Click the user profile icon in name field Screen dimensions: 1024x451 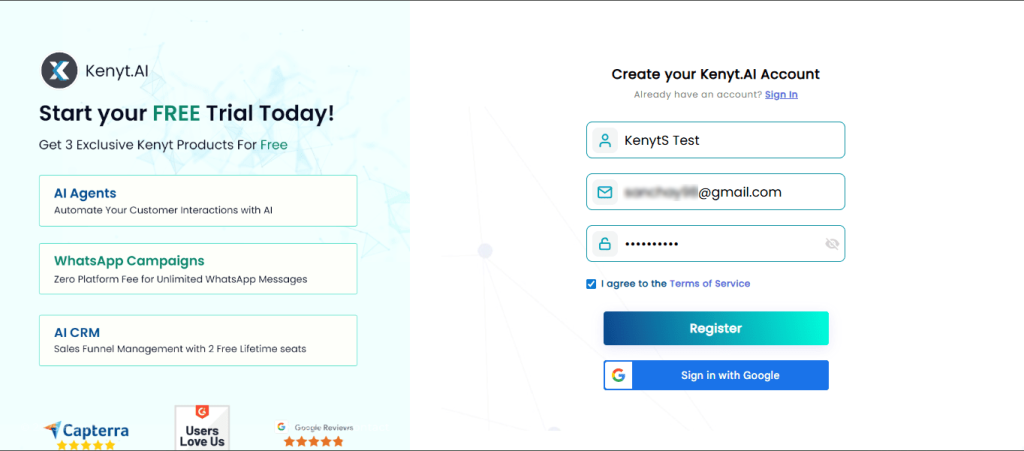click(605, 140)
